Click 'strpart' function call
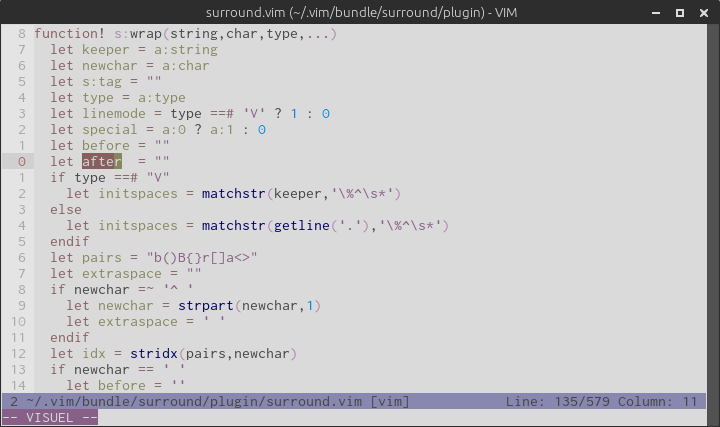 pos(206,306)
